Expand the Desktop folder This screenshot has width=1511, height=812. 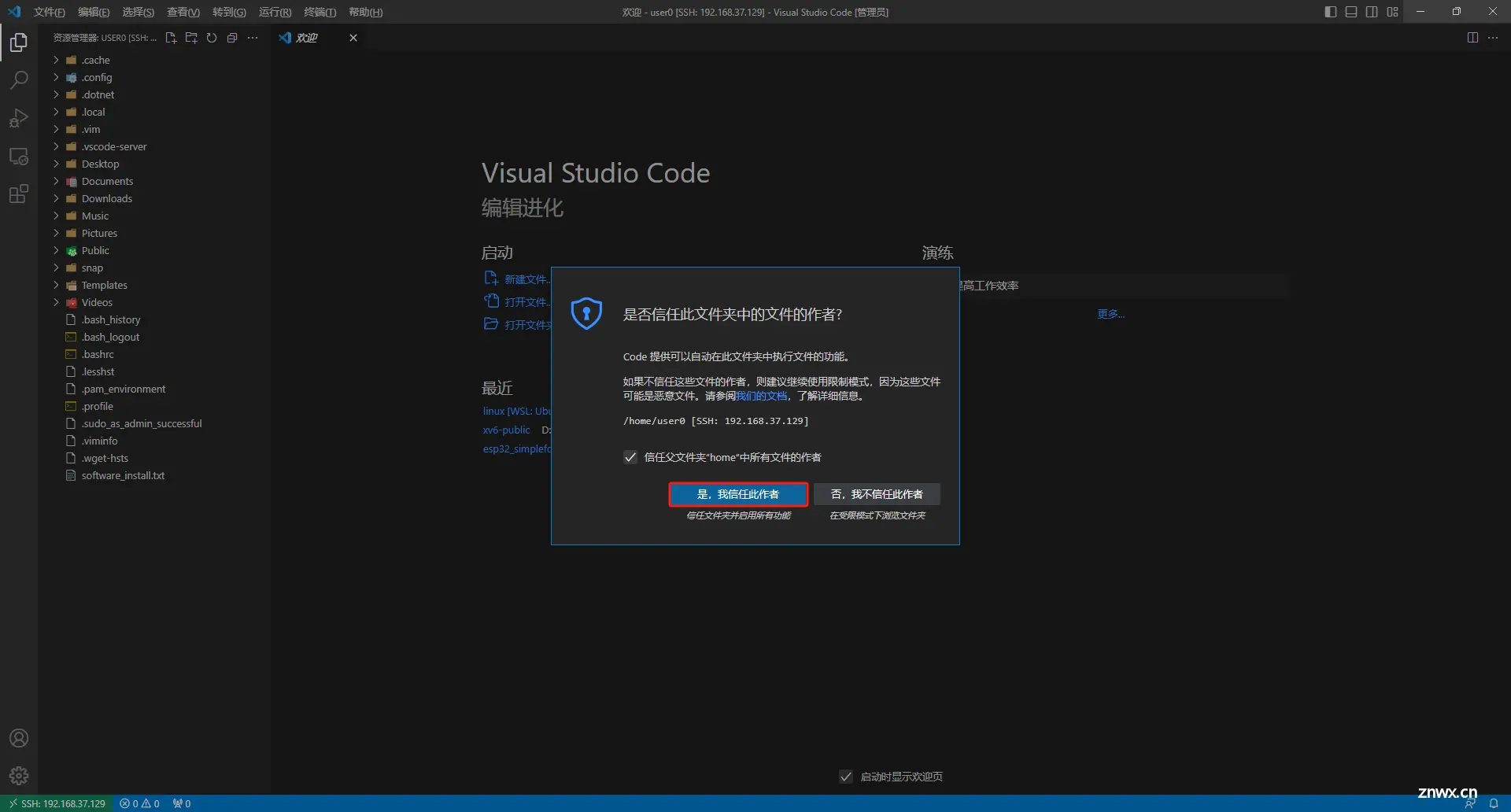click(x=154, y=164)
